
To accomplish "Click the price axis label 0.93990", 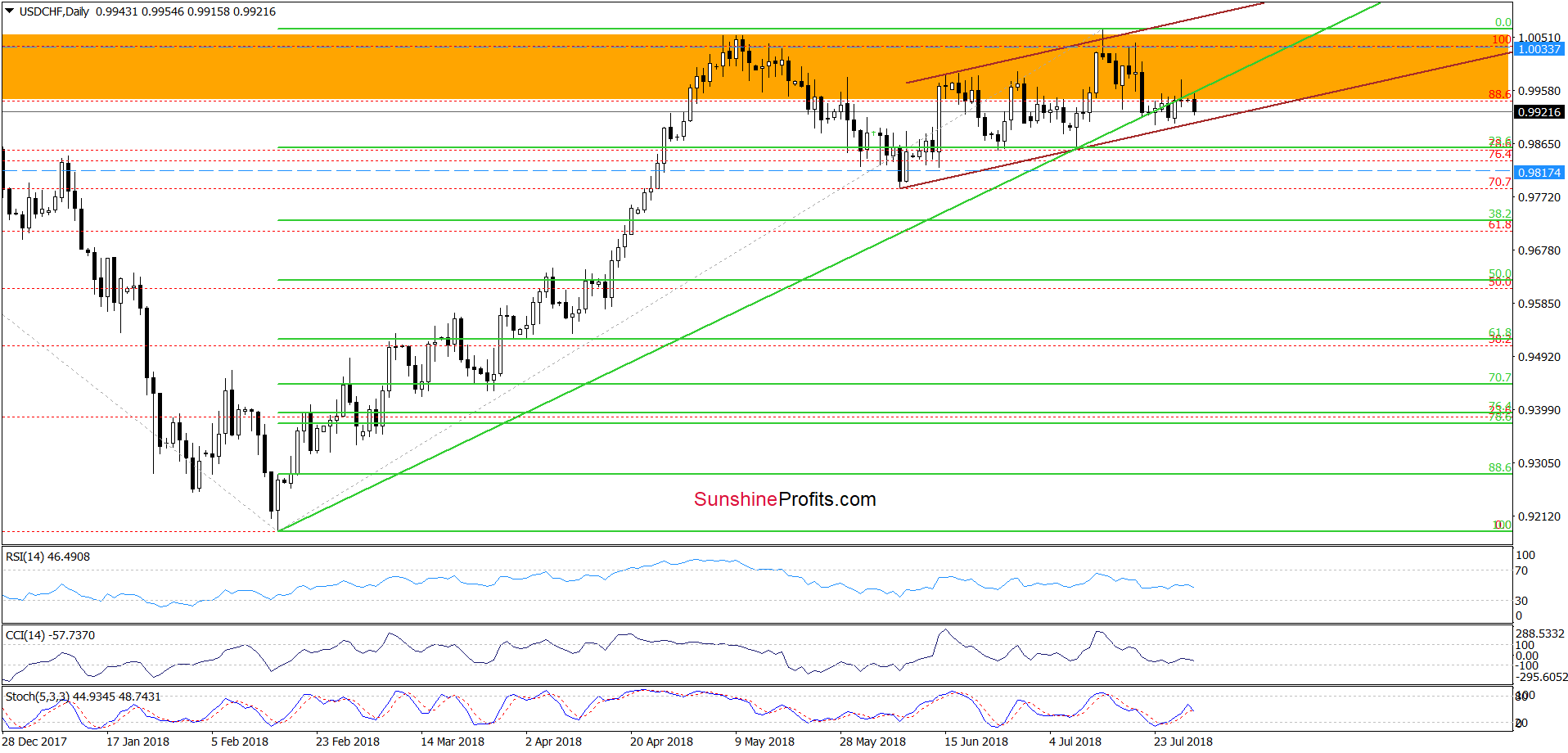I will click(x=1539, y=410).
